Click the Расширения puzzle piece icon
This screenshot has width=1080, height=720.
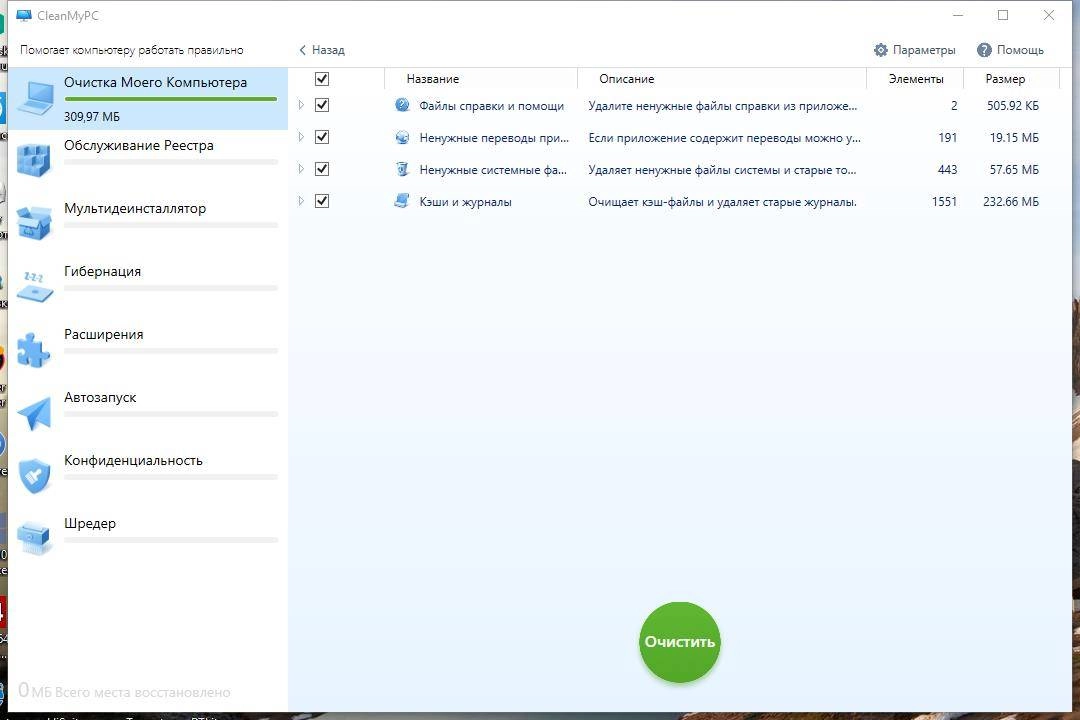33,350
